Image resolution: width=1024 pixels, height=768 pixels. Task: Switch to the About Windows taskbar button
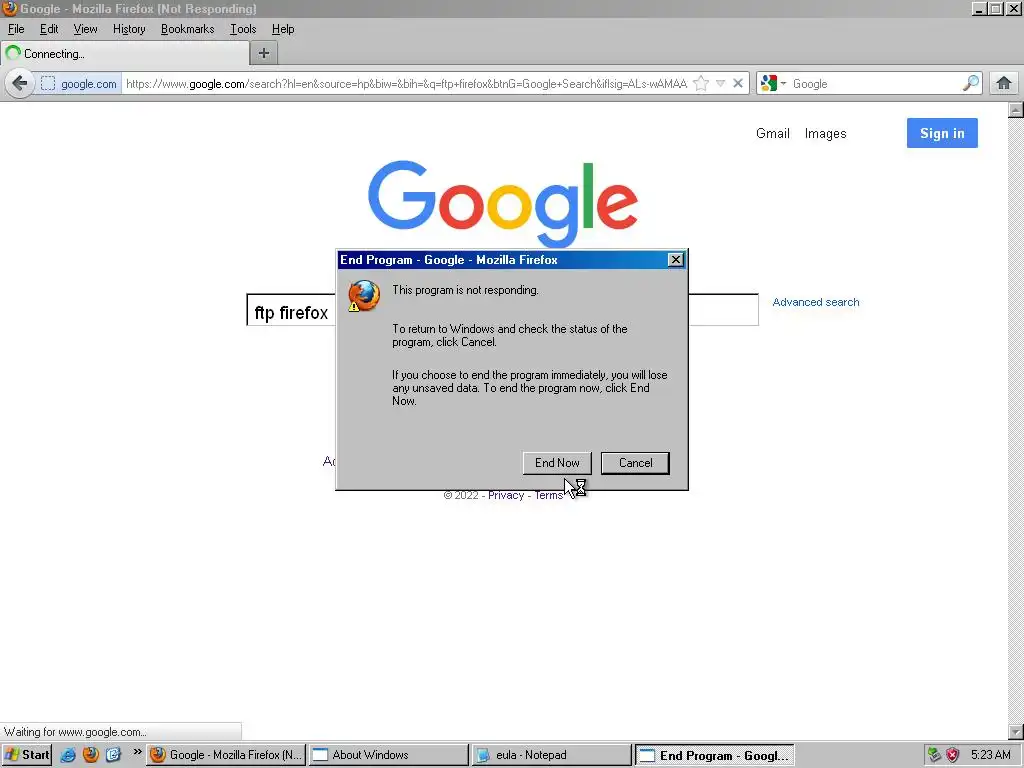(x=389, y=755)
